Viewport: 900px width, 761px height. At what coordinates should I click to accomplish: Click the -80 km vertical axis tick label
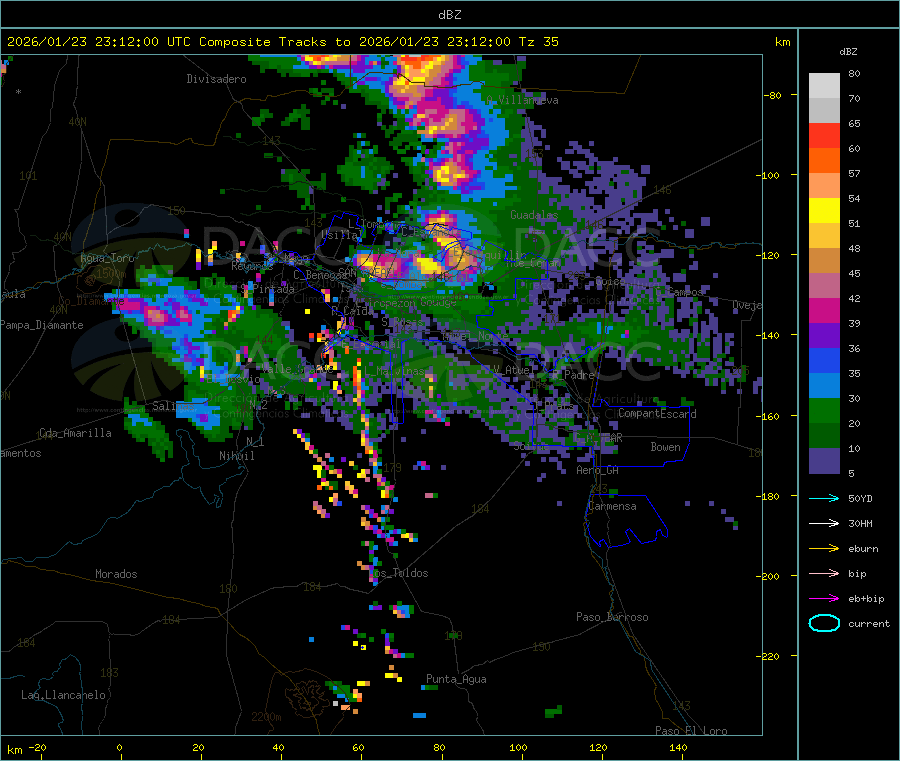coord(771,96)
